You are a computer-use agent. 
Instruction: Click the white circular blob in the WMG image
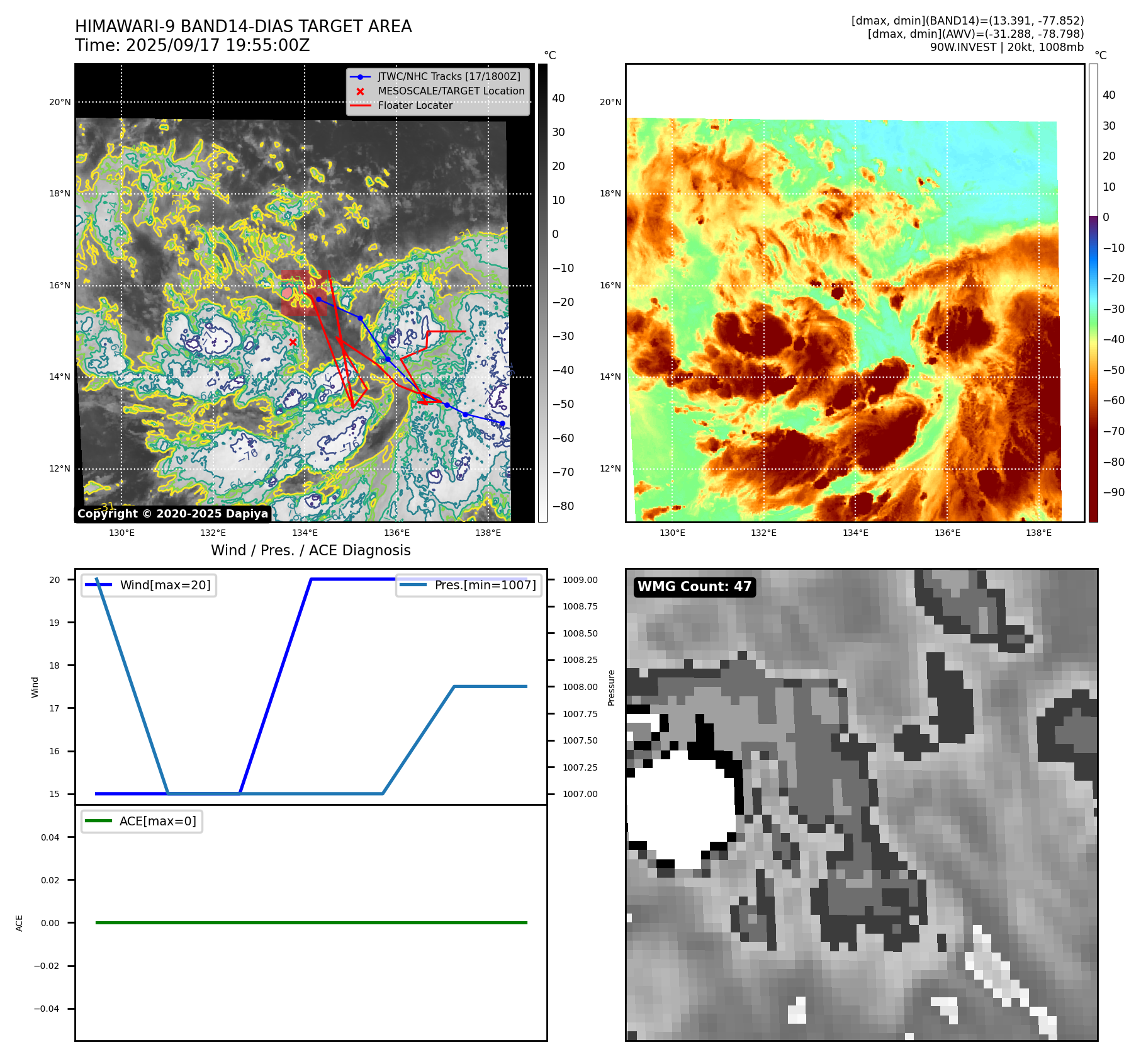tap(682, 809)
